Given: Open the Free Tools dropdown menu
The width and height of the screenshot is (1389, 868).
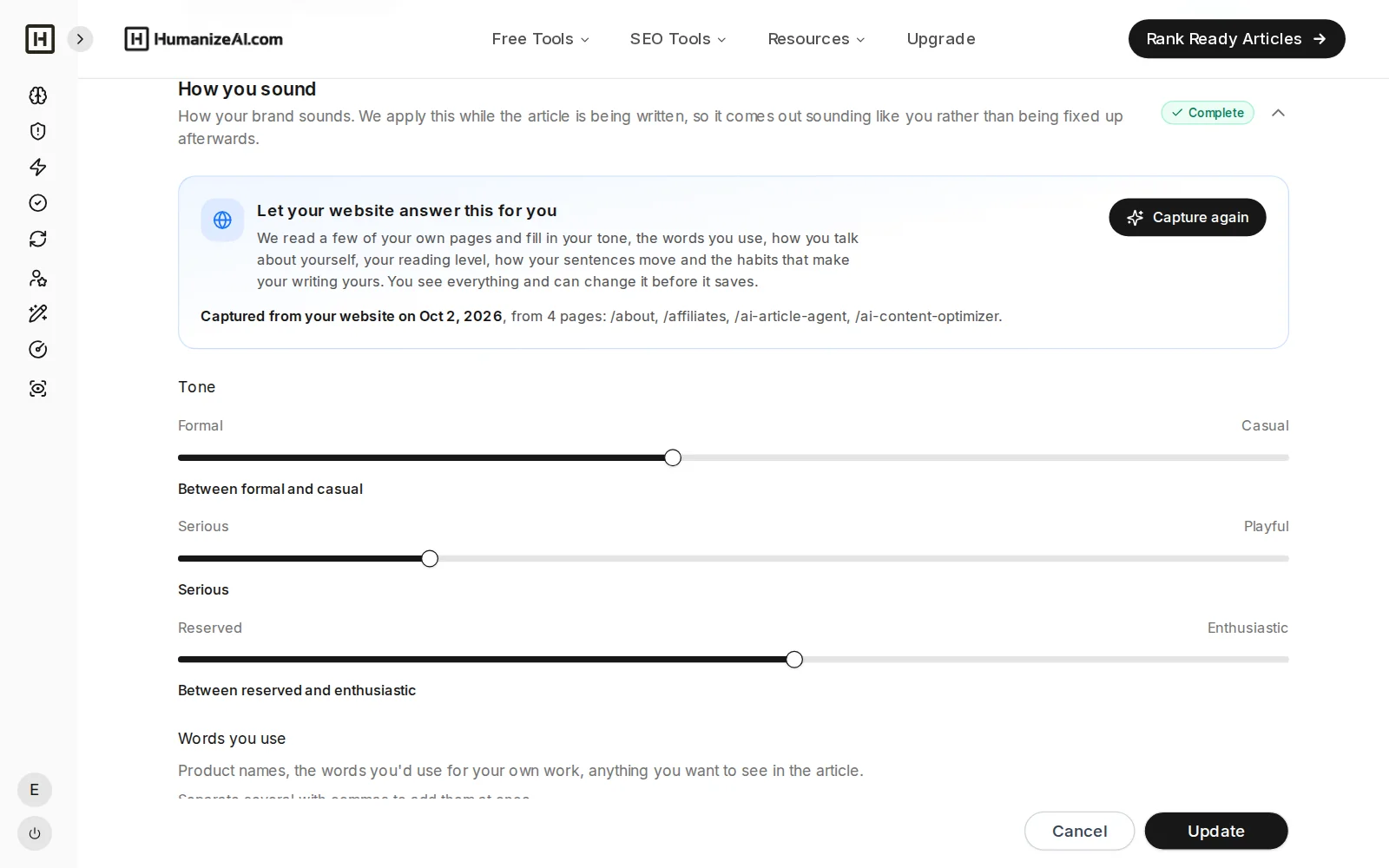Looking at the screenshot, I should (540, 39).
